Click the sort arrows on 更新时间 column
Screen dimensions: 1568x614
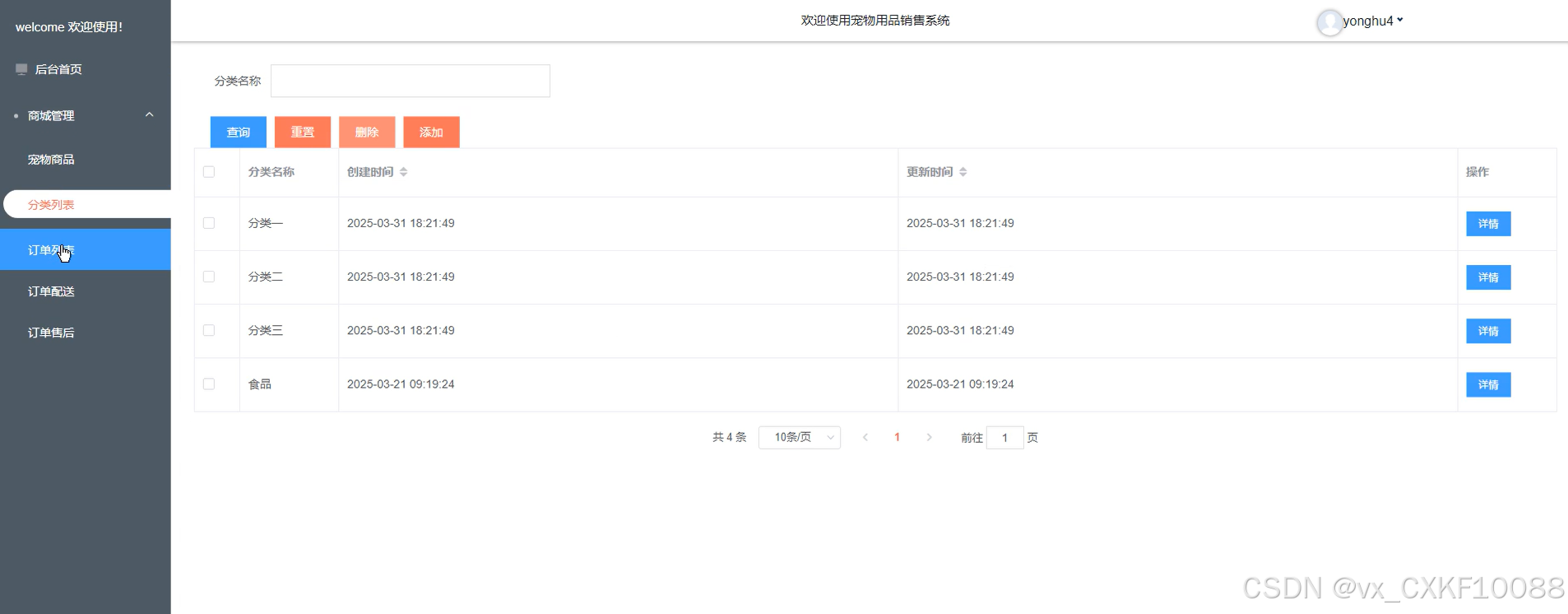[x=963, y=172]
